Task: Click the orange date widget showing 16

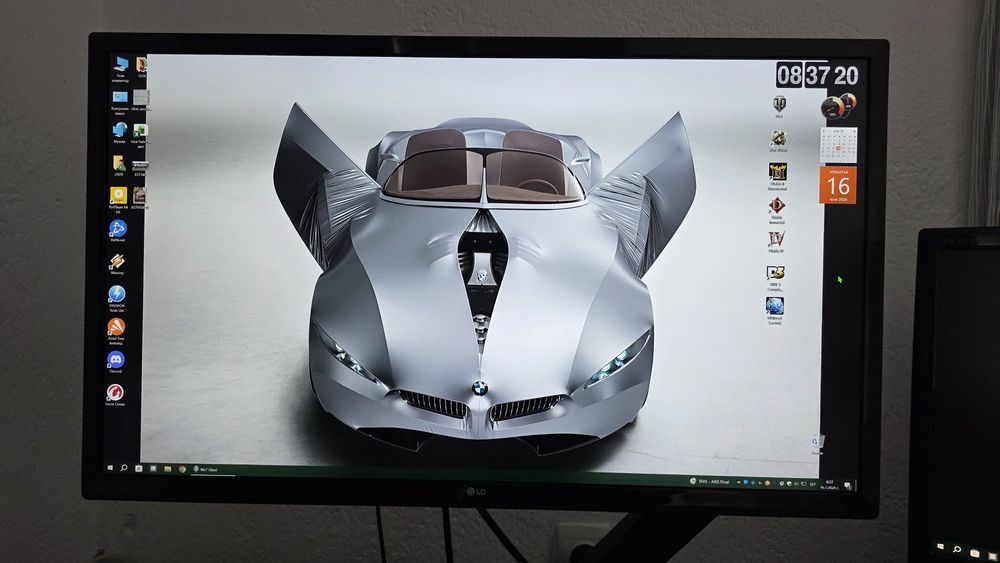Action: point(838,185)
